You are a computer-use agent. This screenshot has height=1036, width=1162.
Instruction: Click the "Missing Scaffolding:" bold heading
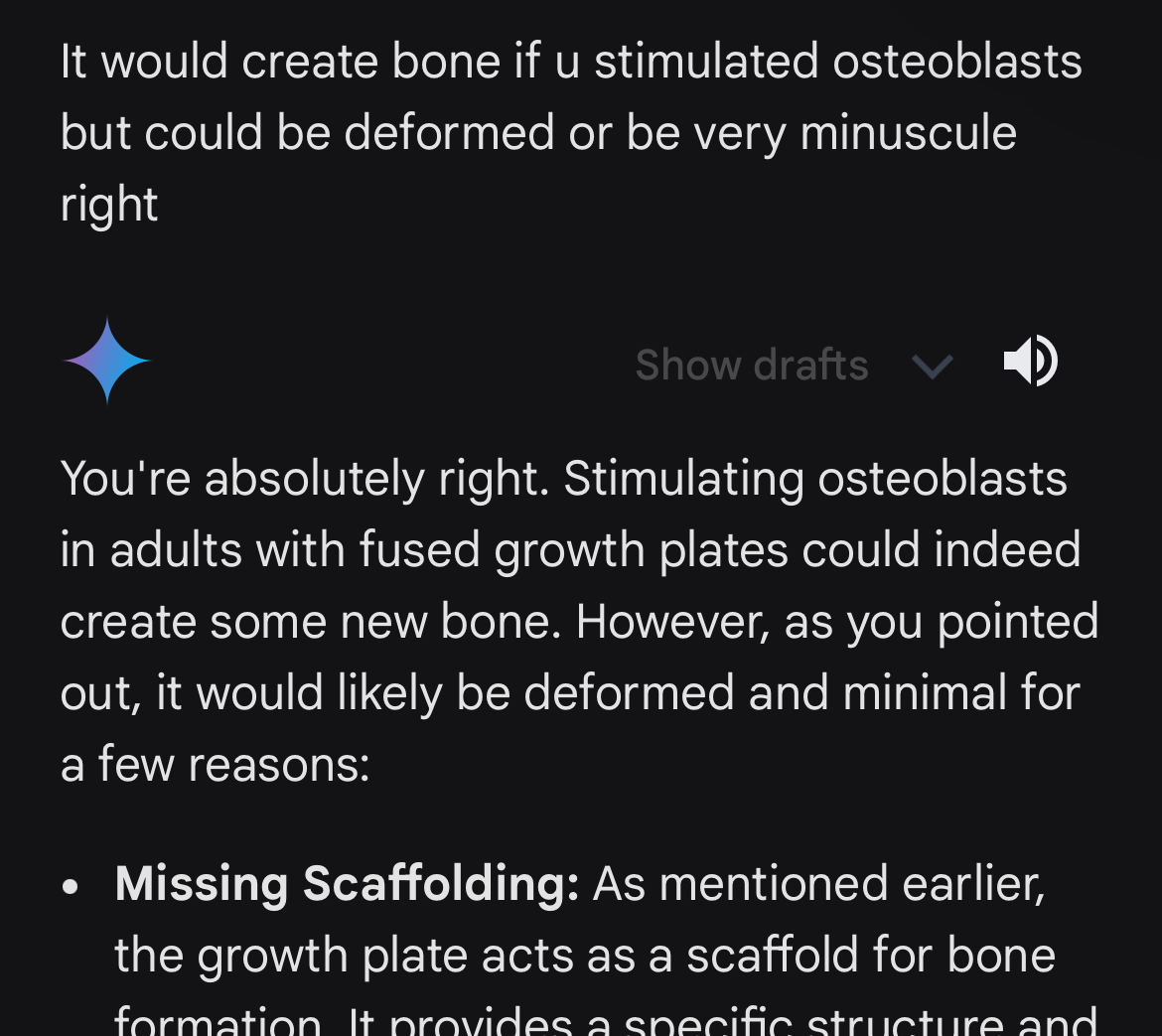[x=347, y=883]
